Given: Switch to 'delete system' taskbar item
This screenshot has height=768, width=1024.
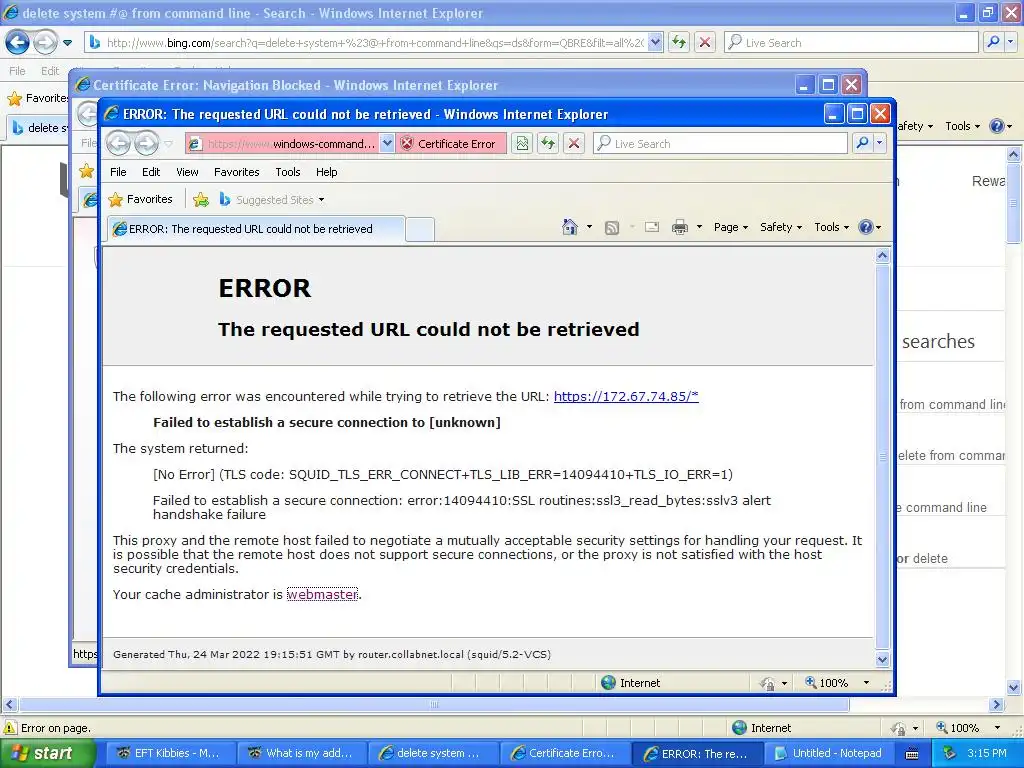Looking at the screenshot, I should 433,753.
